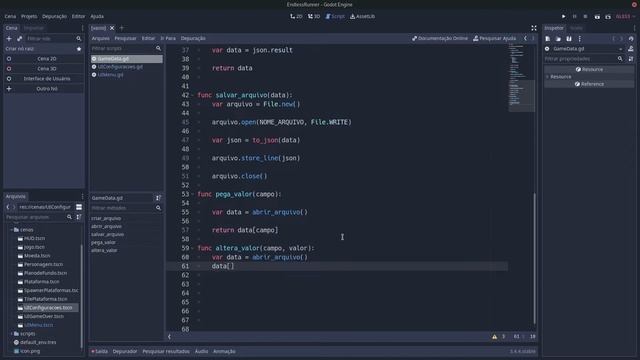Image resolution: width=640 pixels, height=360 pixels.
Task: Show the Inspector object history
Action: (631, 39)
